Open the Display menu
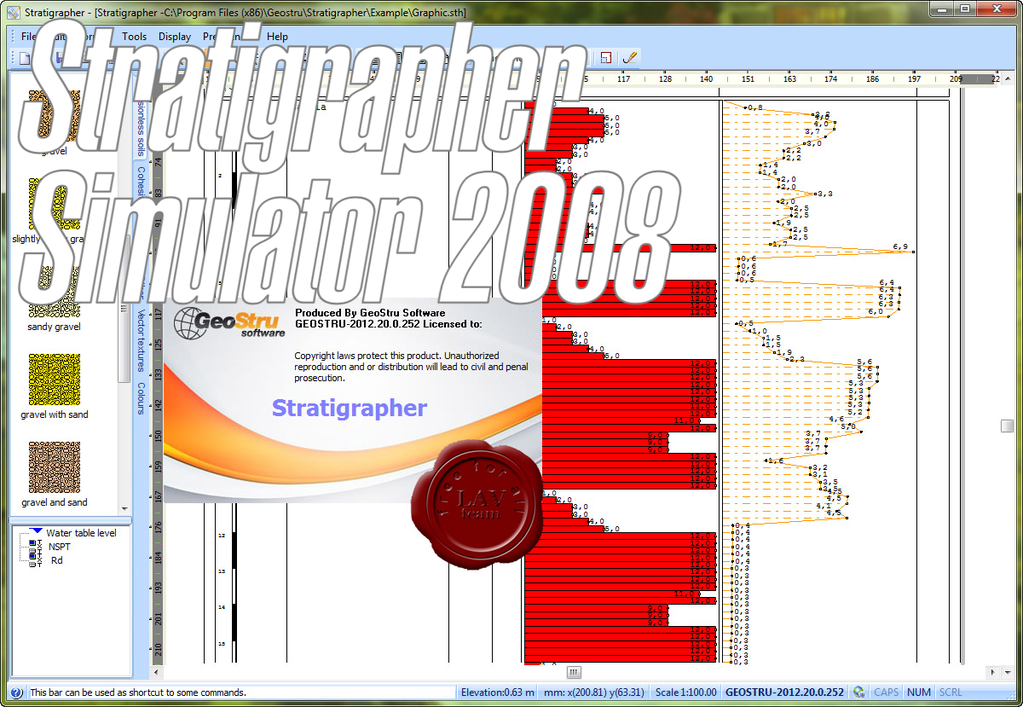Screen dimensions: 1023x707 175,37
